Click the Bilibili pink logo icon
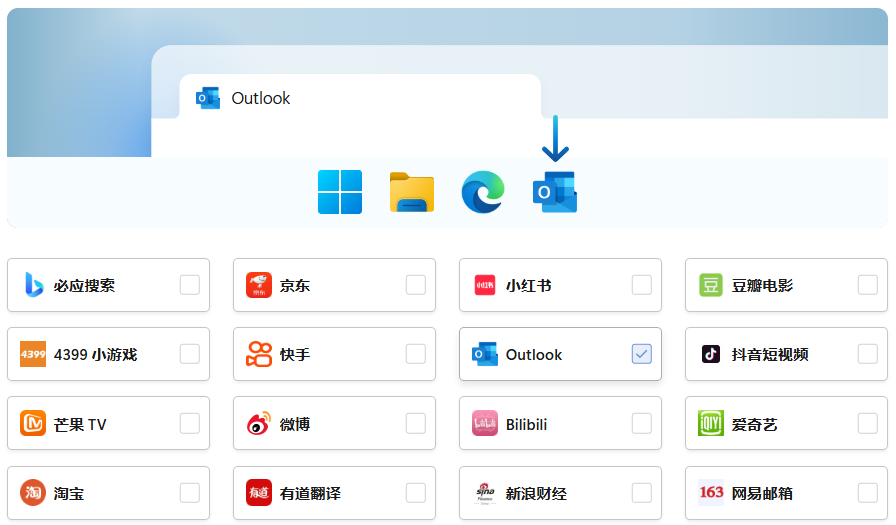The height and width of the screenshot is (525, 896). click(485, 424)
